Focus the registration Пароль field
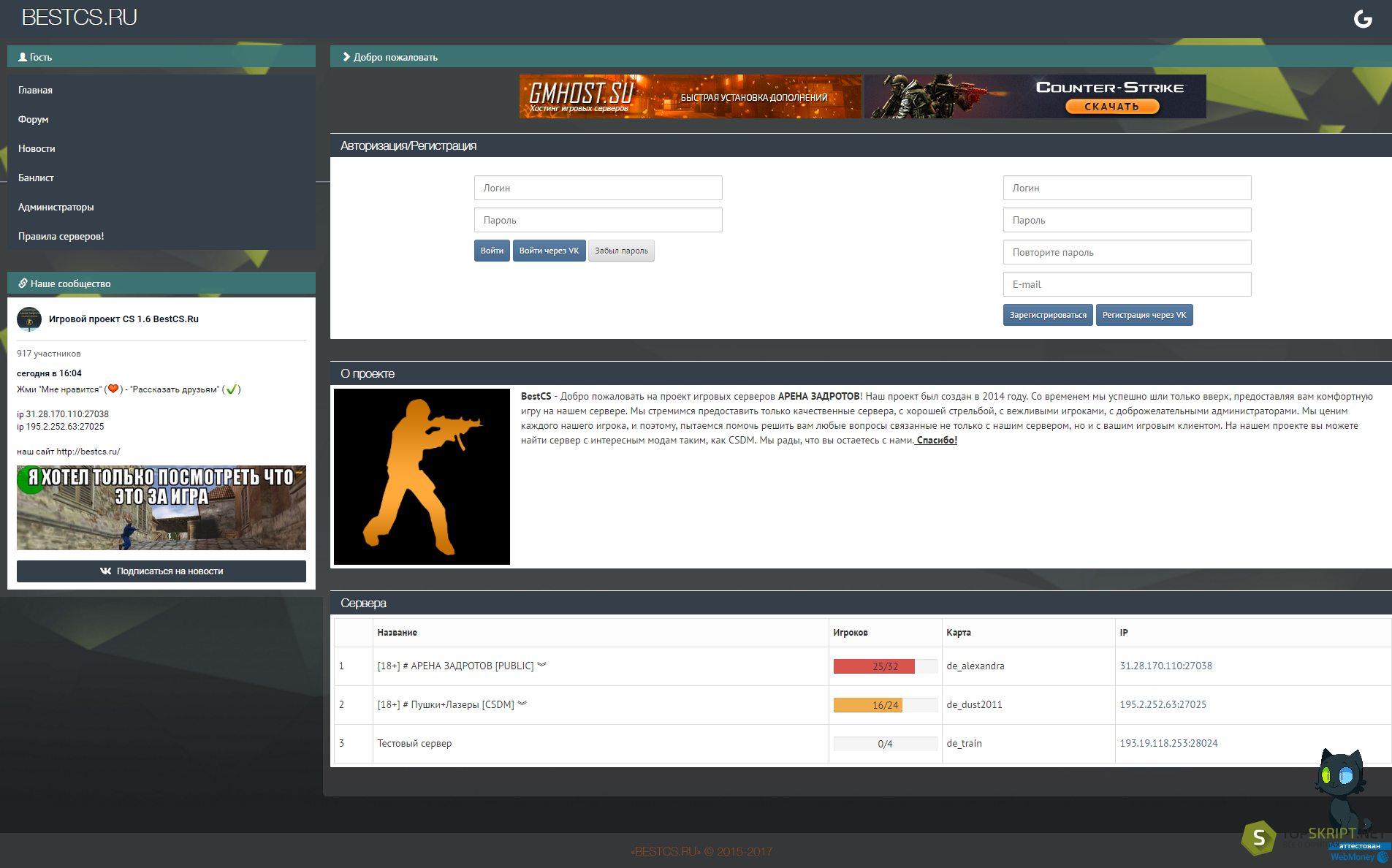1392x868 pixels. (1127, 220)
